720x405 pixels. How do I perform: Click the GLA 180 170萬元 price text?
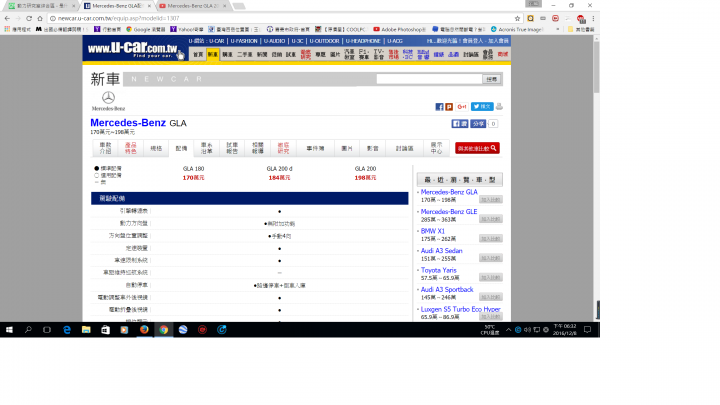[193, 178]
